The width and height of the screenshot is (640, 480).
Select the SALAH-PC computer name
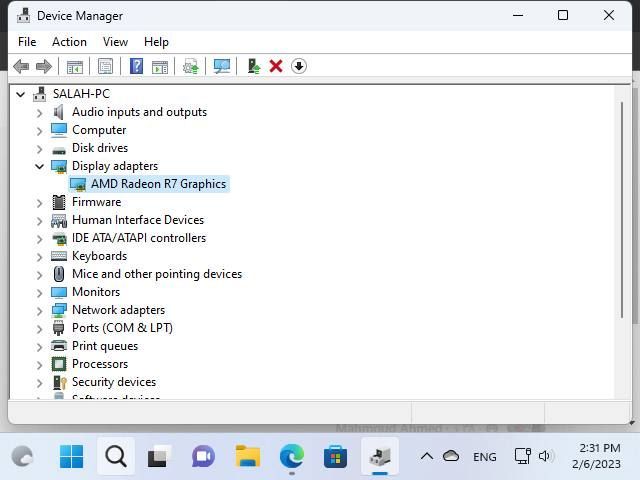click(x=81, y=94)
